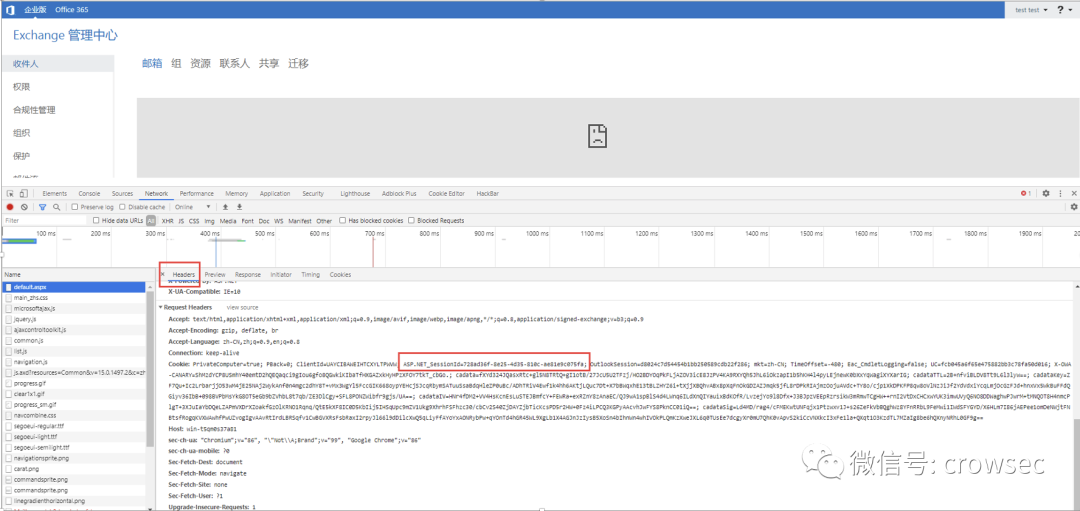The height and width of the screenshot is (511, 1080).
Task: Filter requests by WS type
Action: tap(279, 221)
